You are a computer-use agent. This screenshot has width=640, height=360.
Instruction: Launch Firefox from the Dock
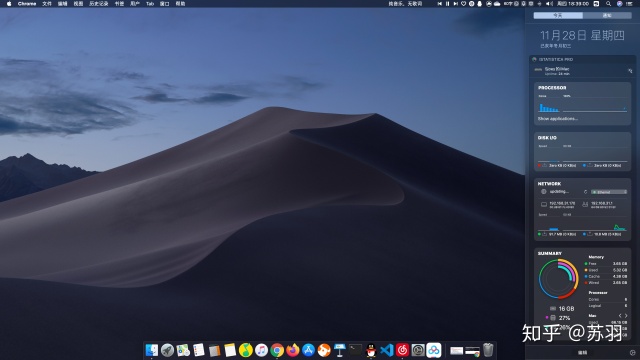(x=293, y=350)
